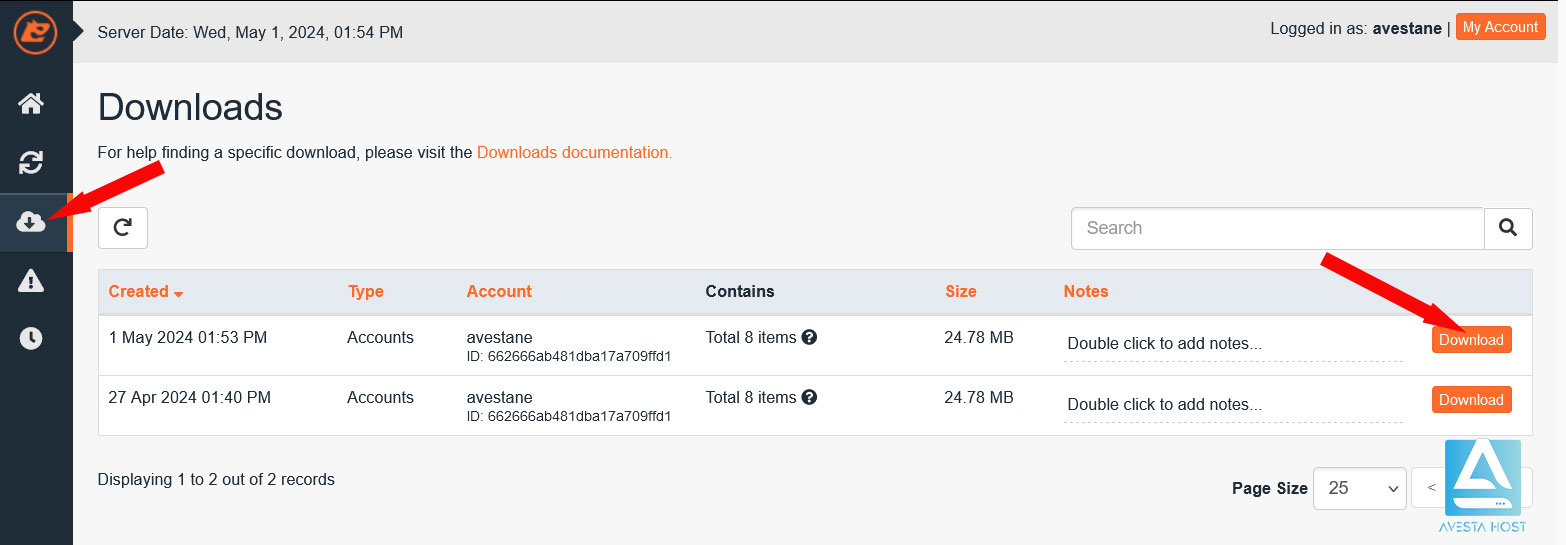
Task: Download the 27 Apr 2024 backup
Action: coord(1471,400)
